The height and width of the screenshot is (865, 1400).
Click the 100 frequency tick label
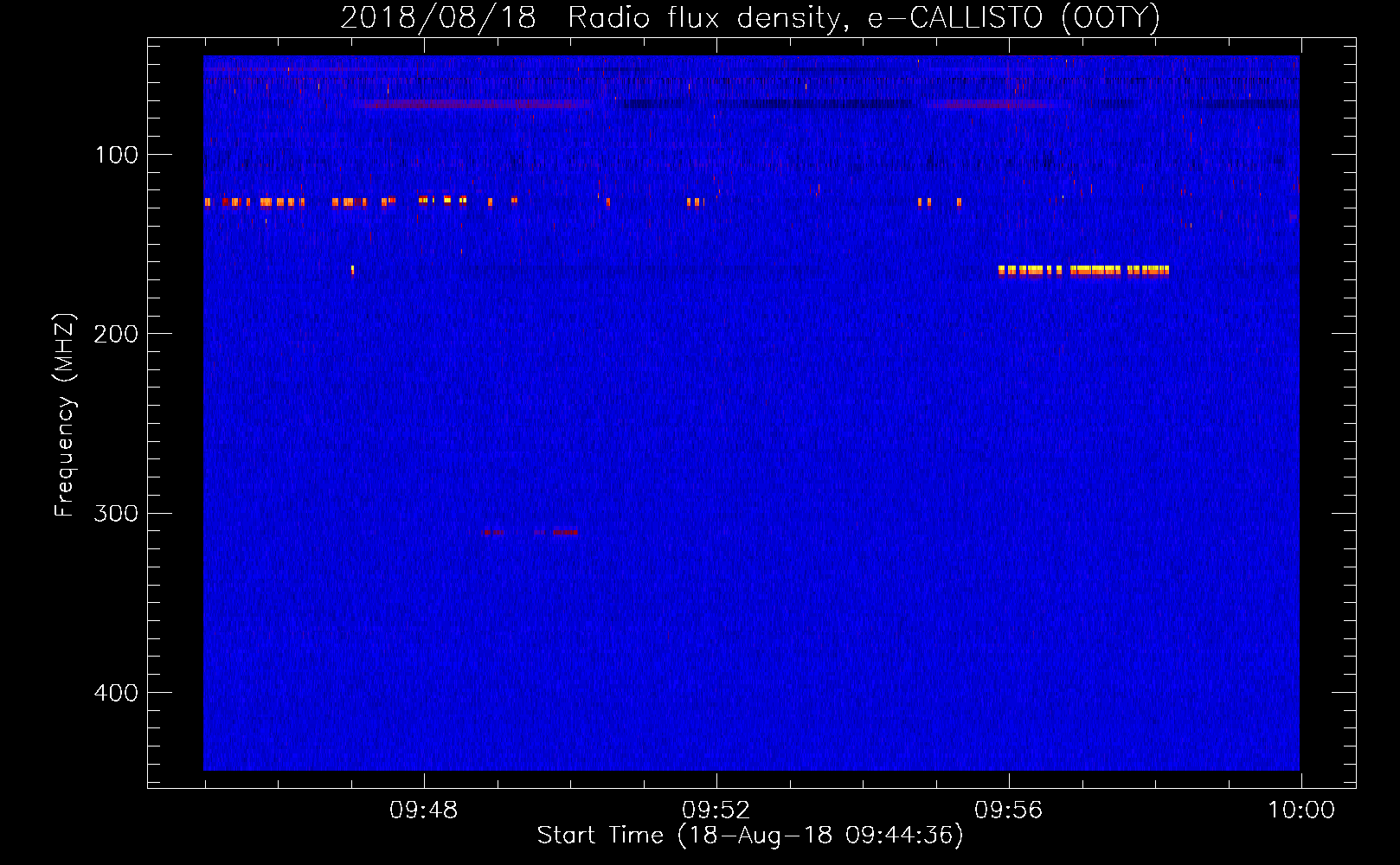coord(116,155)
